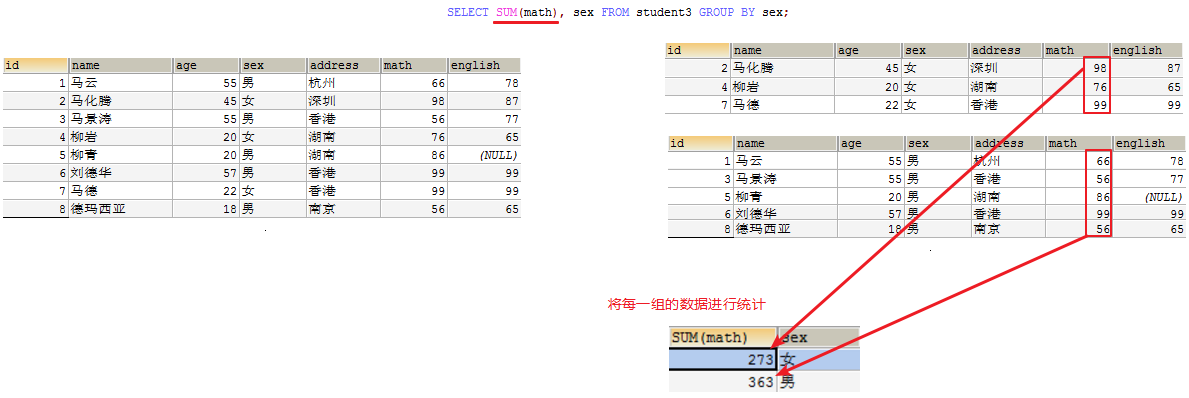The width and height of the screenshot is (1189, 398).
Task: Click the english header in the eight-row table
Action: tap(485, 65)
